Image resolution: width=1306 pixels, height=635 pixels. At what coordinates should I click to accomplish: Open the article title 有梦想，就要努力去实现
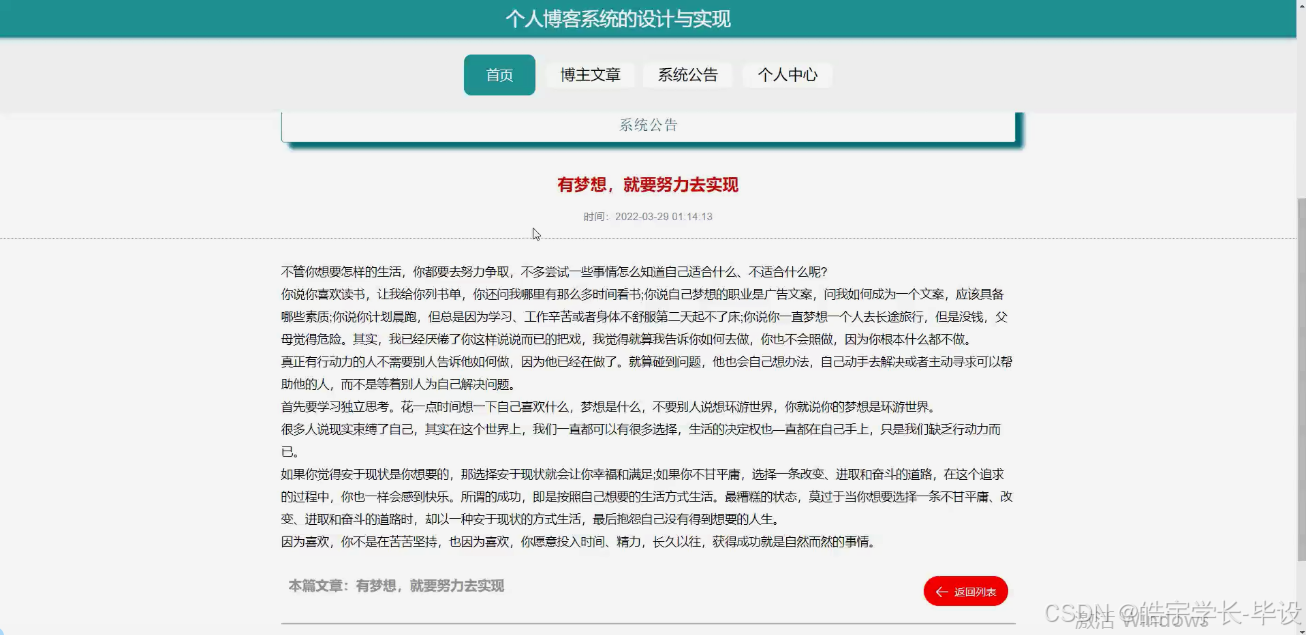[x=649, y=183]
